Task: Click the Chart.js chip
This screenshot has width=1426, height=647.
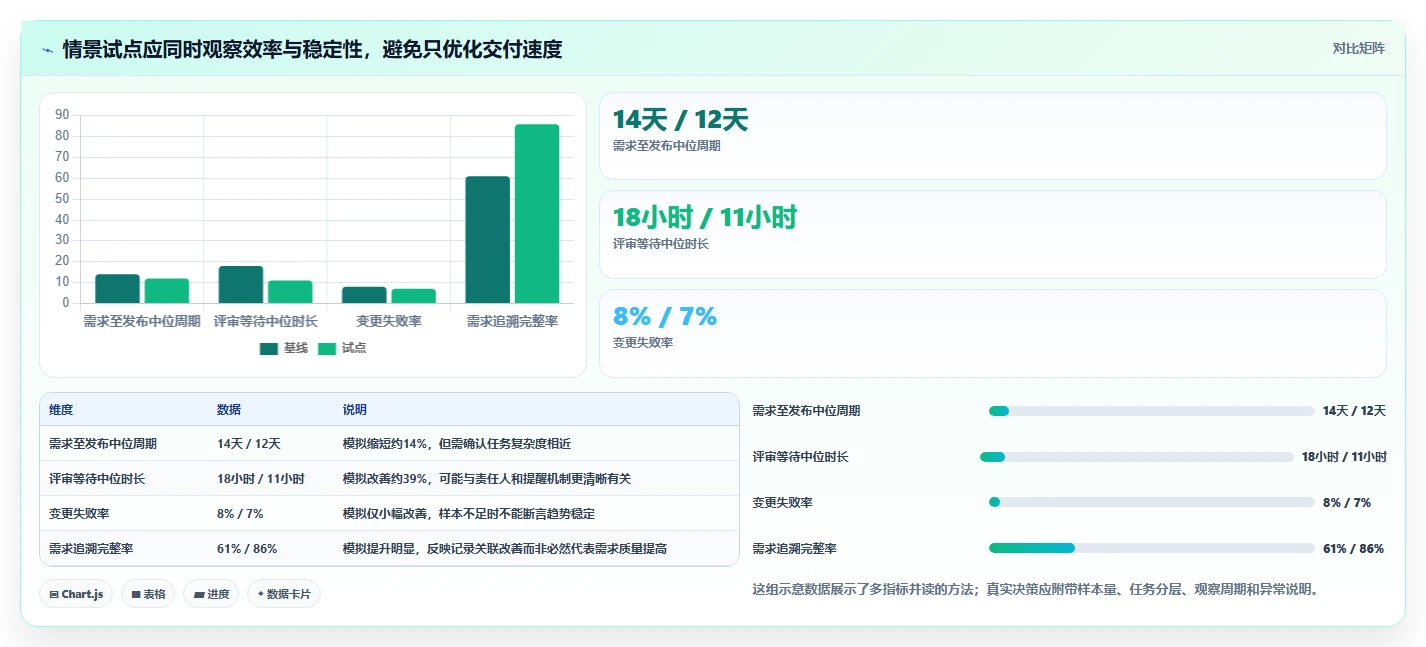Action: click(x=77, y=594)
